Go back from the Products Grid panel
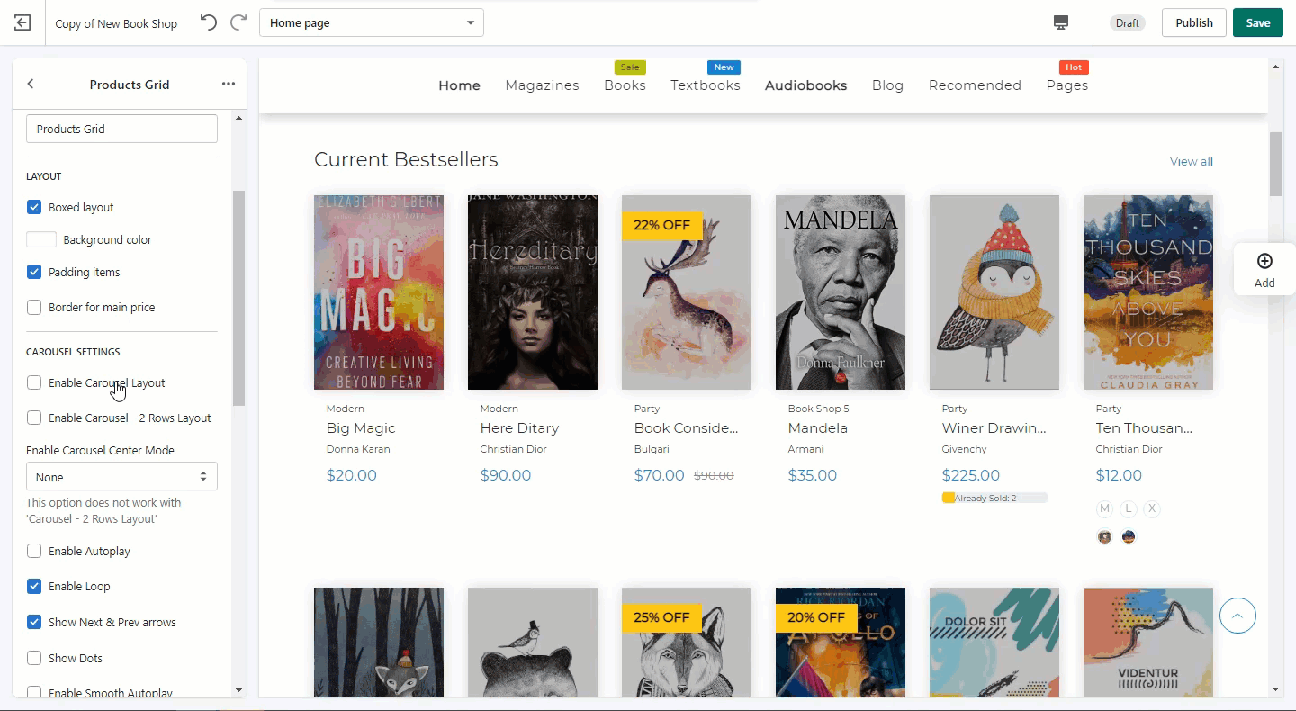1296x711 pixels. [30, 84]
